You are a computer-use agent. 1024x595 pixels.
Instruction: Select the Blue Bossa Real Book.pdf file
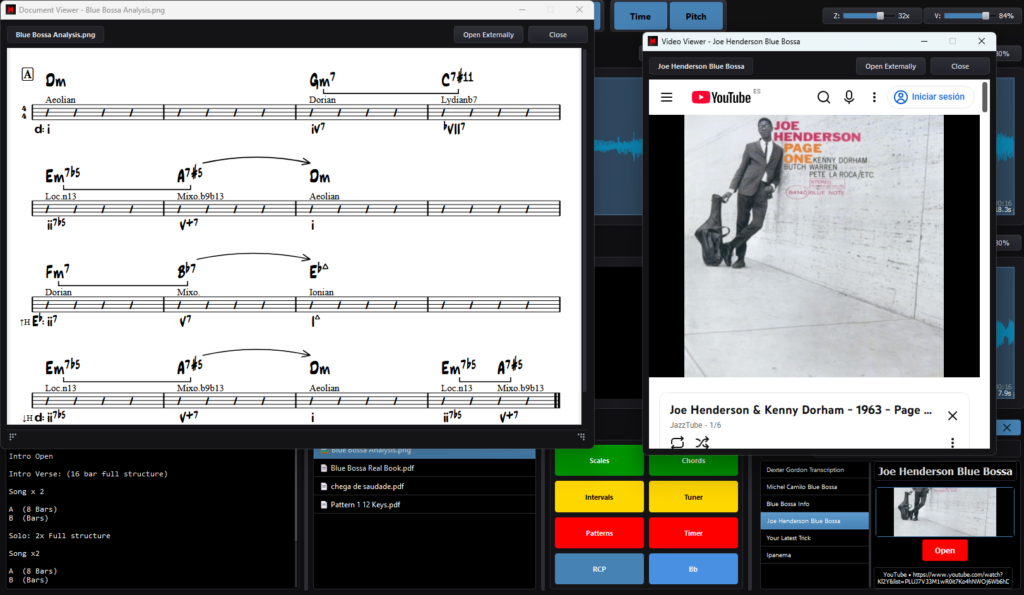click(424, 468)
